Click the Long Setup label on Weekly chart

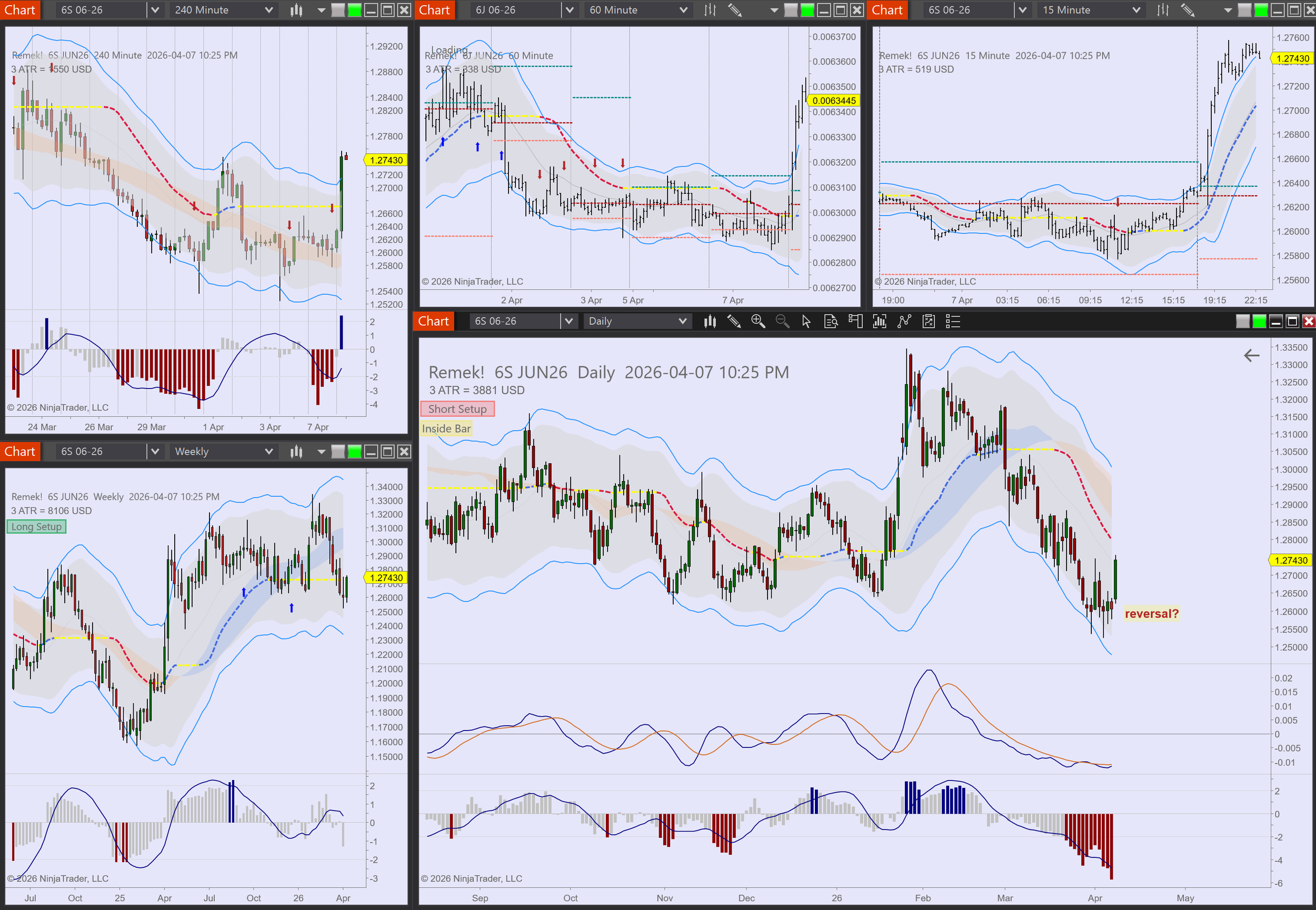coord(36,527)
